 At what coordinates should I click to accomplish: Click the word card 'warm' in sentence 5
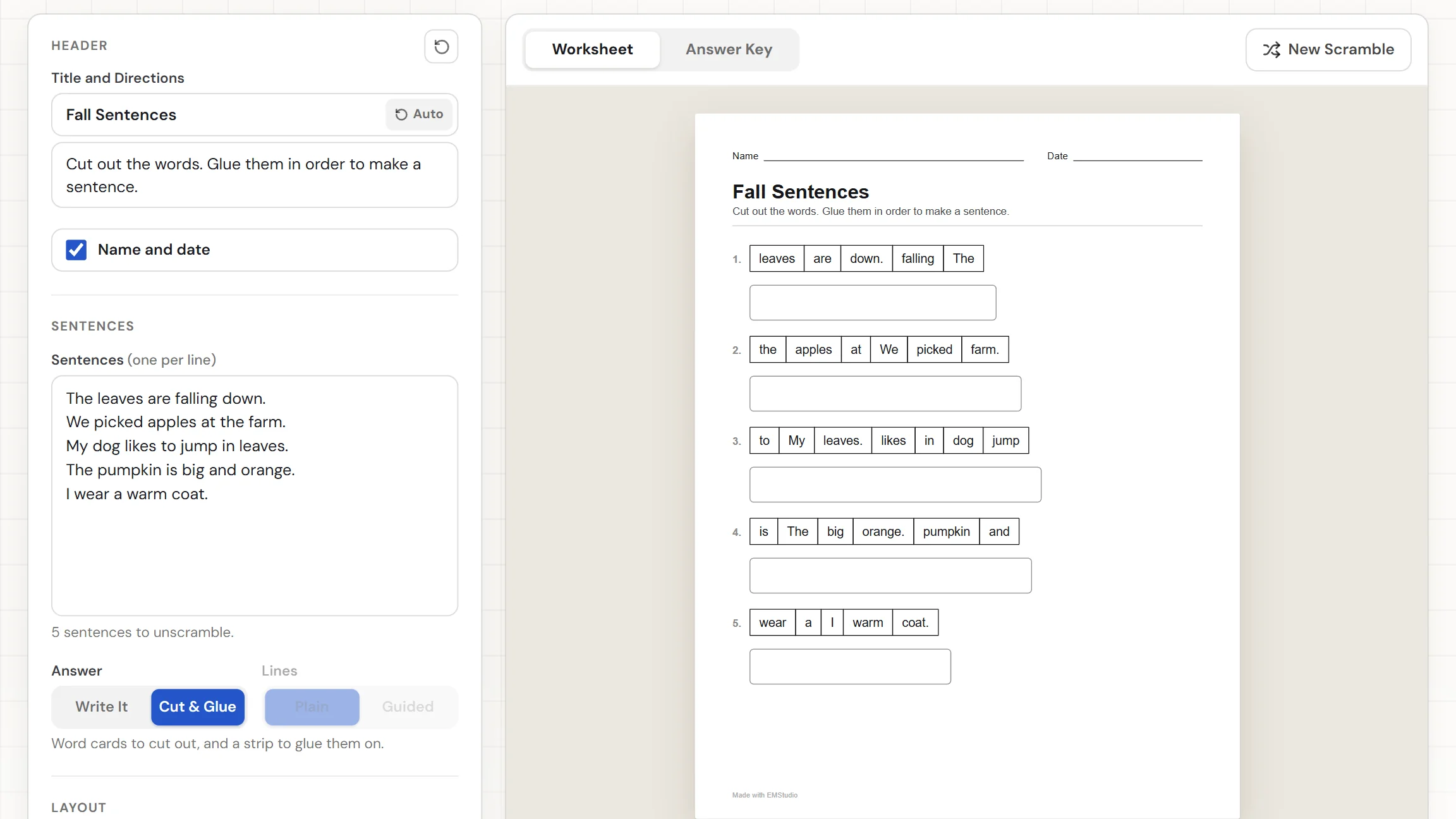[868, 622]
